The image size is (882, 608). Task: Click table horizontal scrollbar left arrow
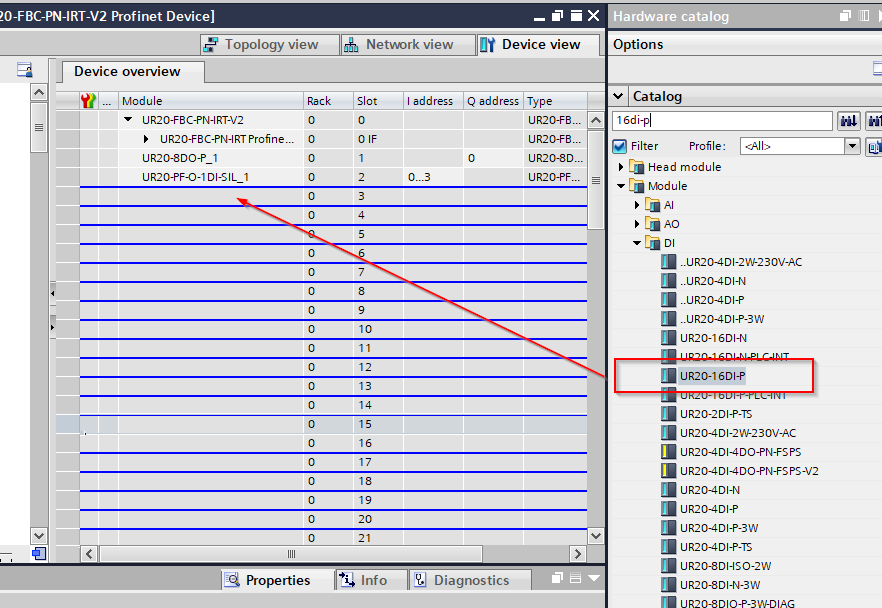point(89,554)
